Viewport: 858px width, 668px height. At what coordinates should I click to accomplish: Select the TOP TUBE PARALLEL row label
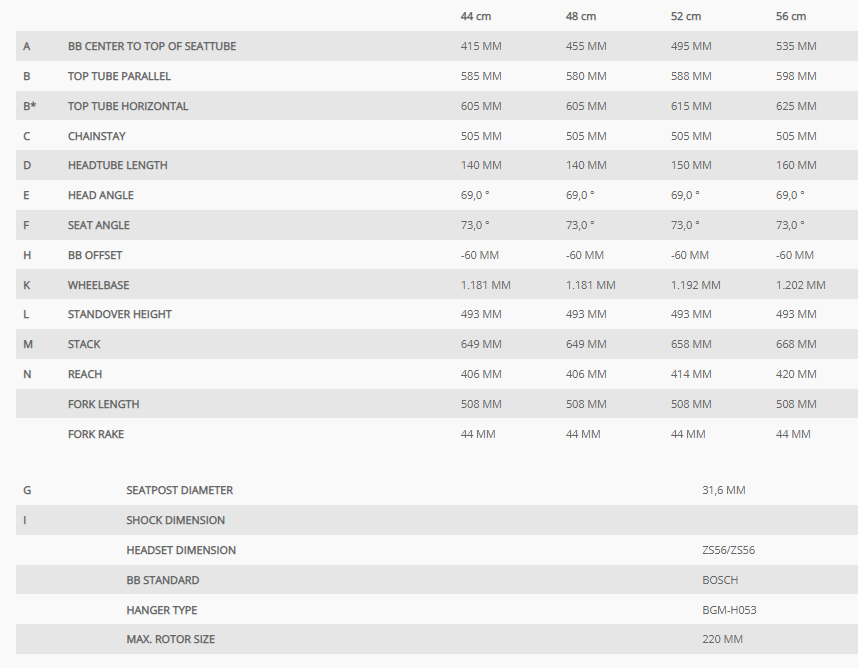119,77
